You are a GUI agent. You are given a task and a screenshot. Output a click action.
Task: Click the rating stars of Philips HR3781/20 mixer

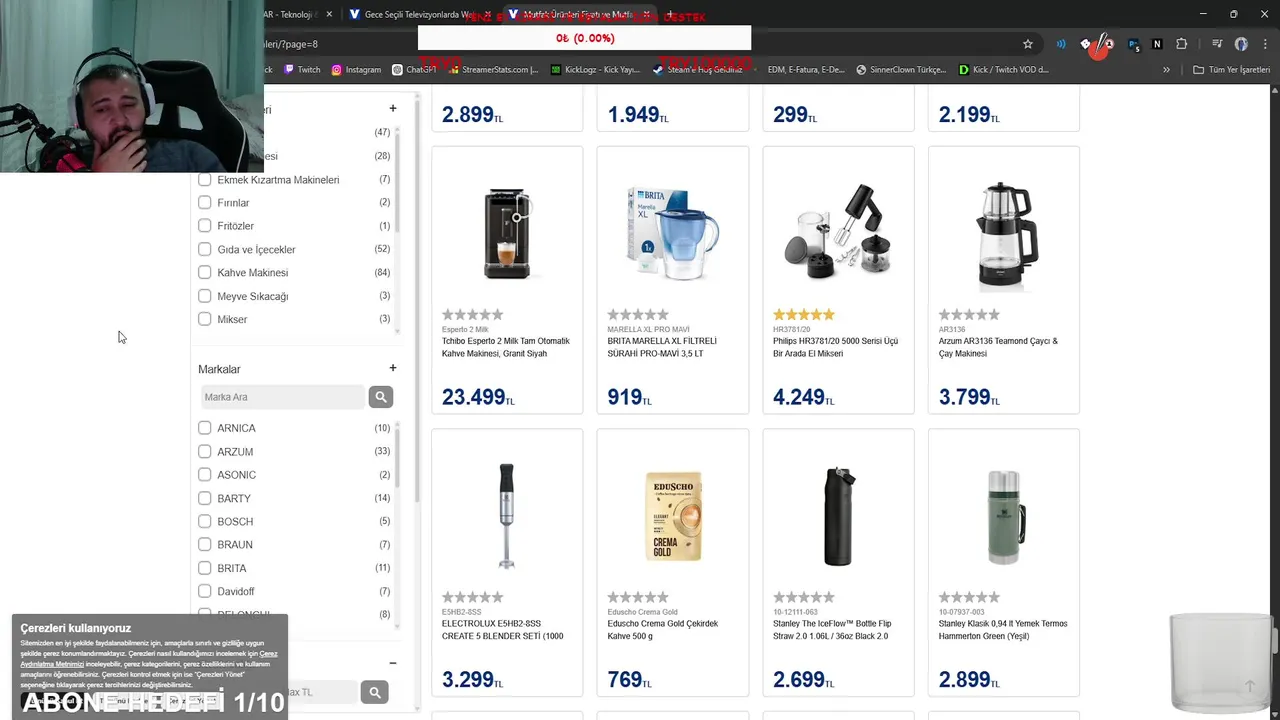pyautogui.click(x=803, y=315)
